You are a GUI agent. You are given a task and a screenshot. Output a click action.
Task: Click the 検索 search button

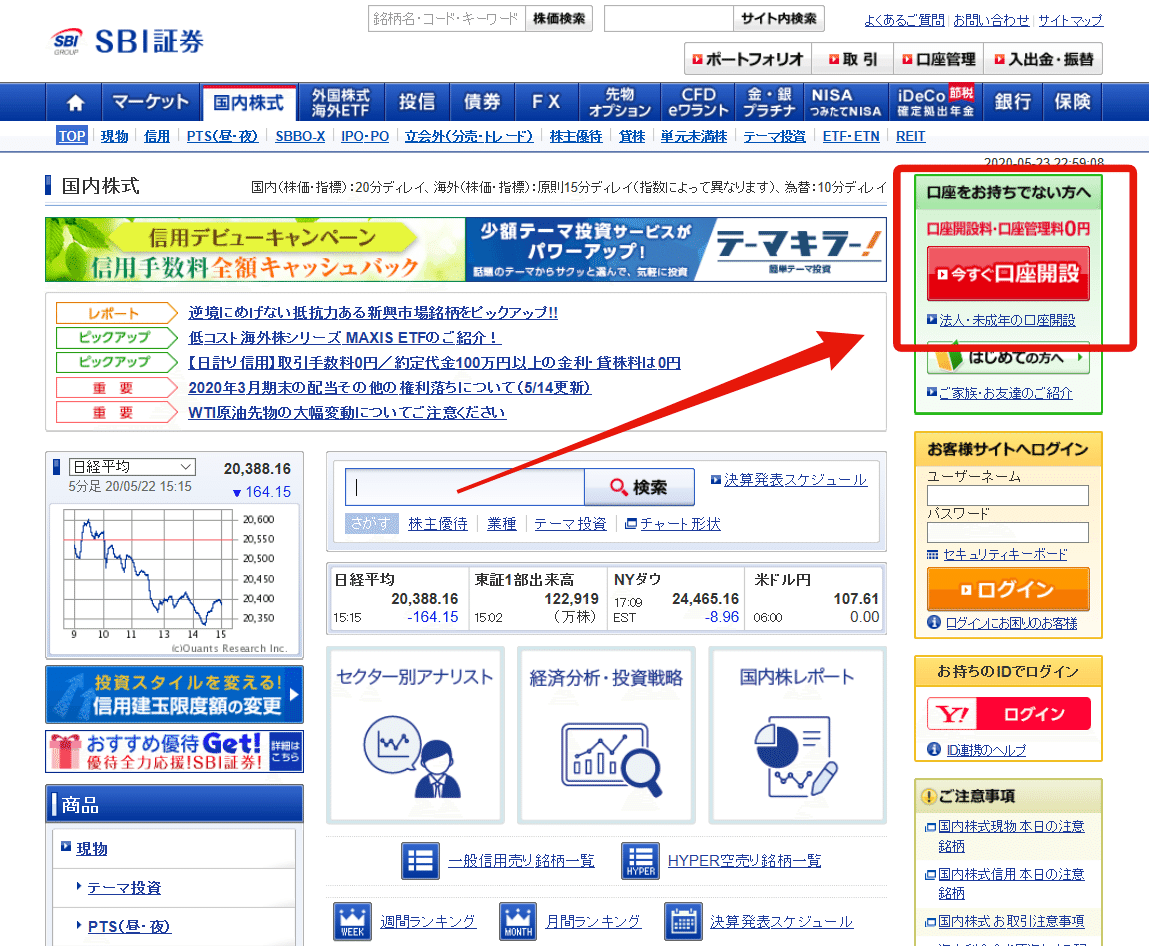tap(639, 487)
